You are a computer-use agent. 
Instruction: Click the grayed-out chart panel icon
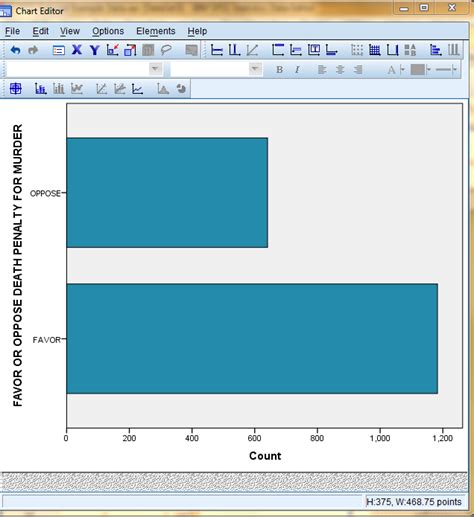click(x=148, y=50)
